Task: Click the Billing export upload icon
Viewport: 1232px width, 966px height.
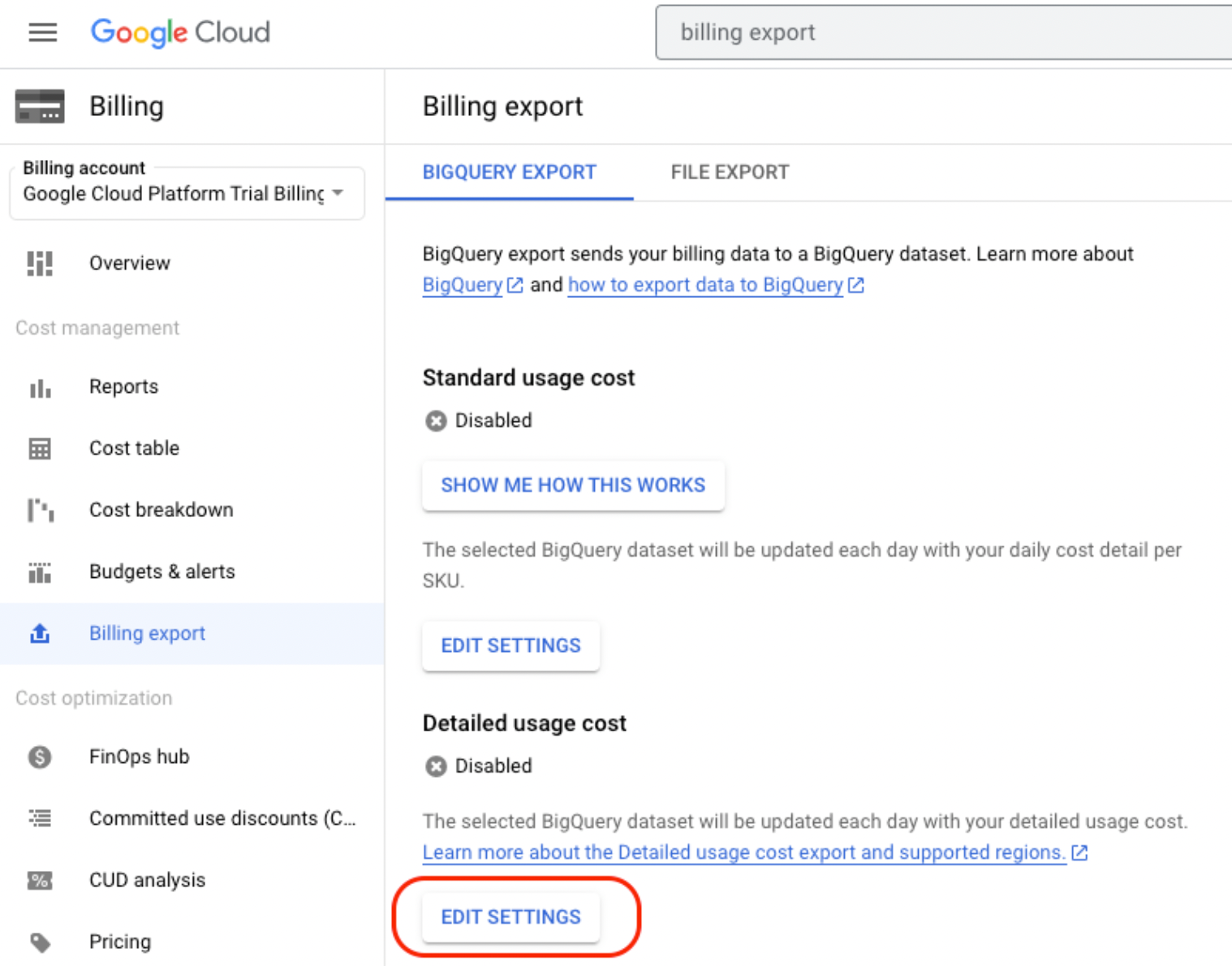Action: [39, 633]
